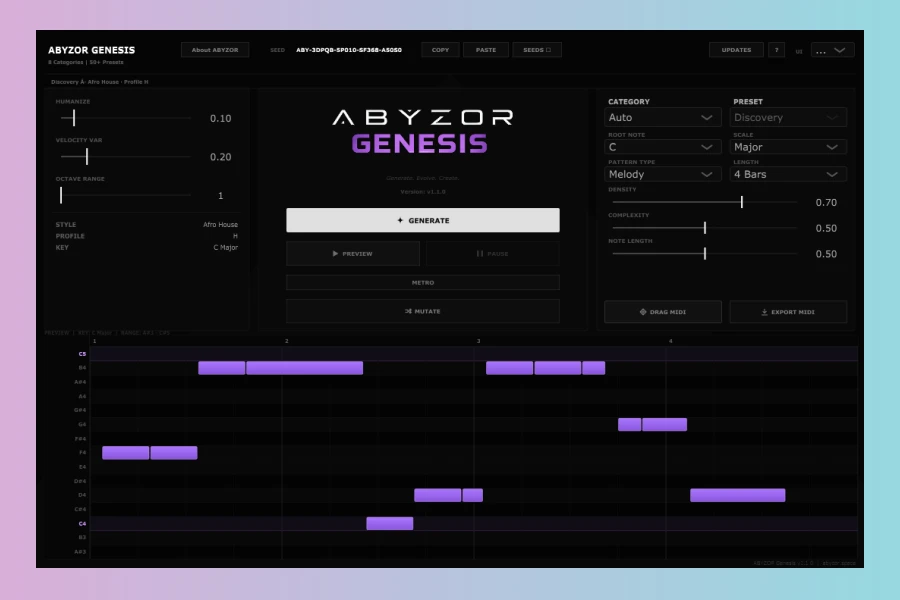Open the Root Note dropdown
The width and height of the screenshot is (900, 600).
point(662,147)
